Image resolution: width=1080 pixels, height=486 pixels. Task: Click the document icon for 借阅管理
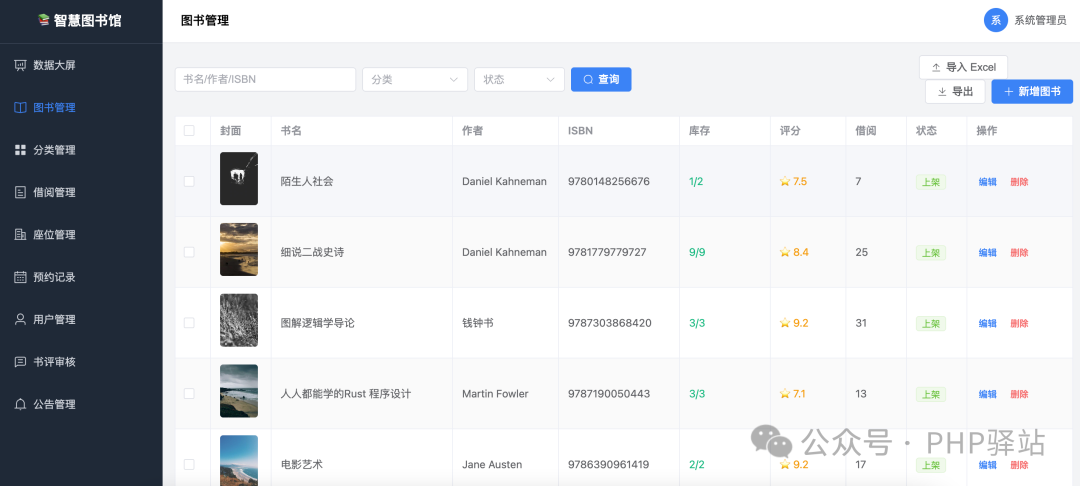[x=21, y=192]
